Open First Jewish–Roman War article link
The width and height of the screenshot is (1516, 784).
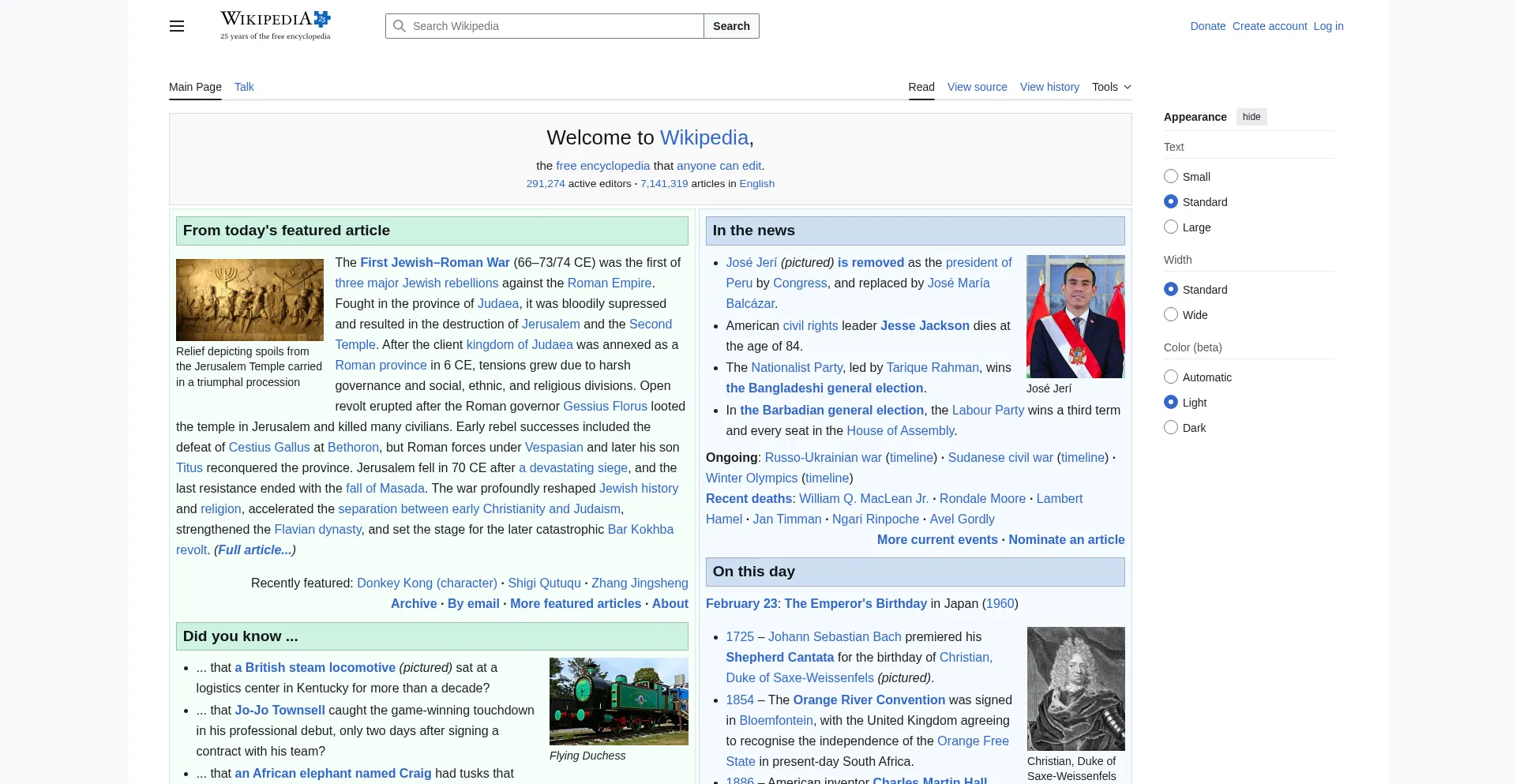point(435,262)
